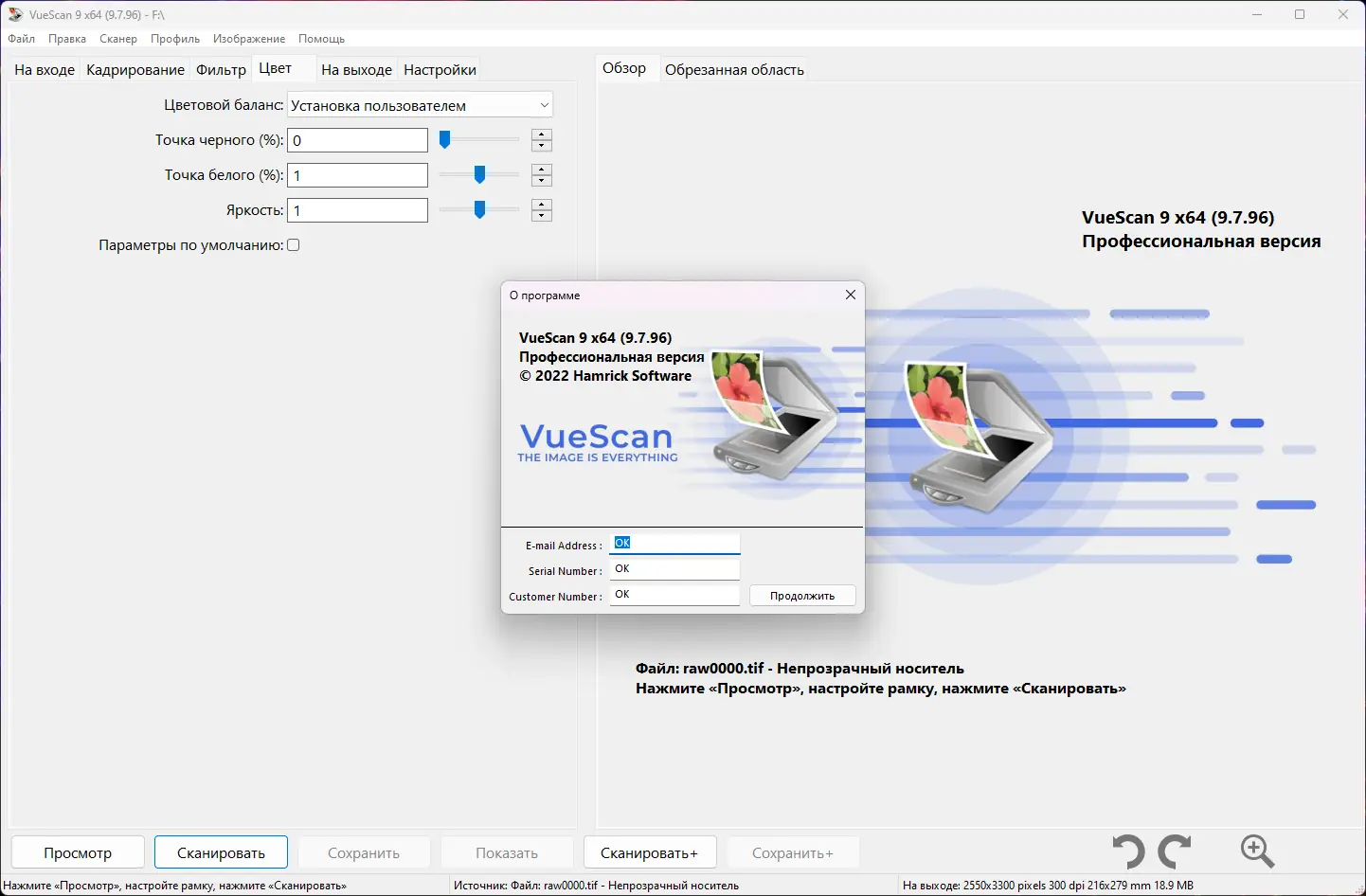
Task: Click the Сканировать+ button
Action: [x=650, y=852]
